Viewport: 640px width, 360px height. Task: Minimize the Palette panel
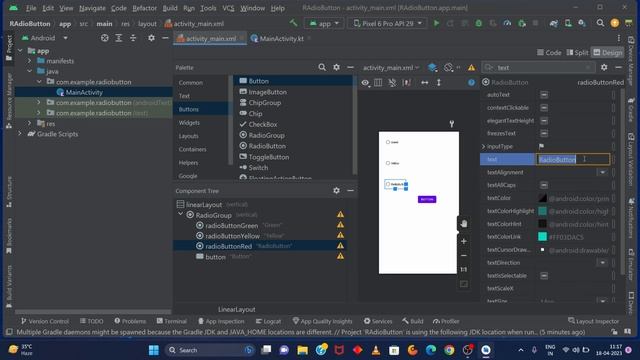350,67
